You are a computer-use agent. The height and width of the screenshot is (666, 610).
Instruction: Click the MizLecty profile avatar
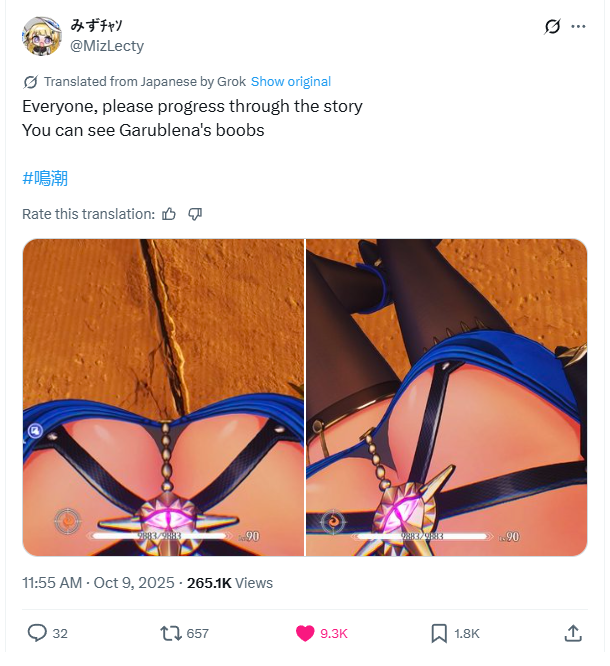42,36
